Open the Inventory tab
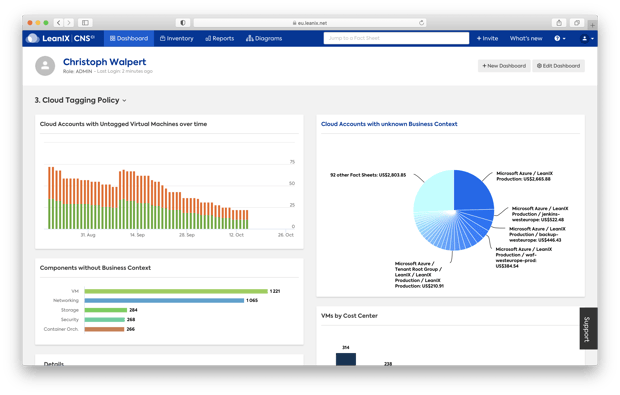620x395 pixels. tap(176, 38)
